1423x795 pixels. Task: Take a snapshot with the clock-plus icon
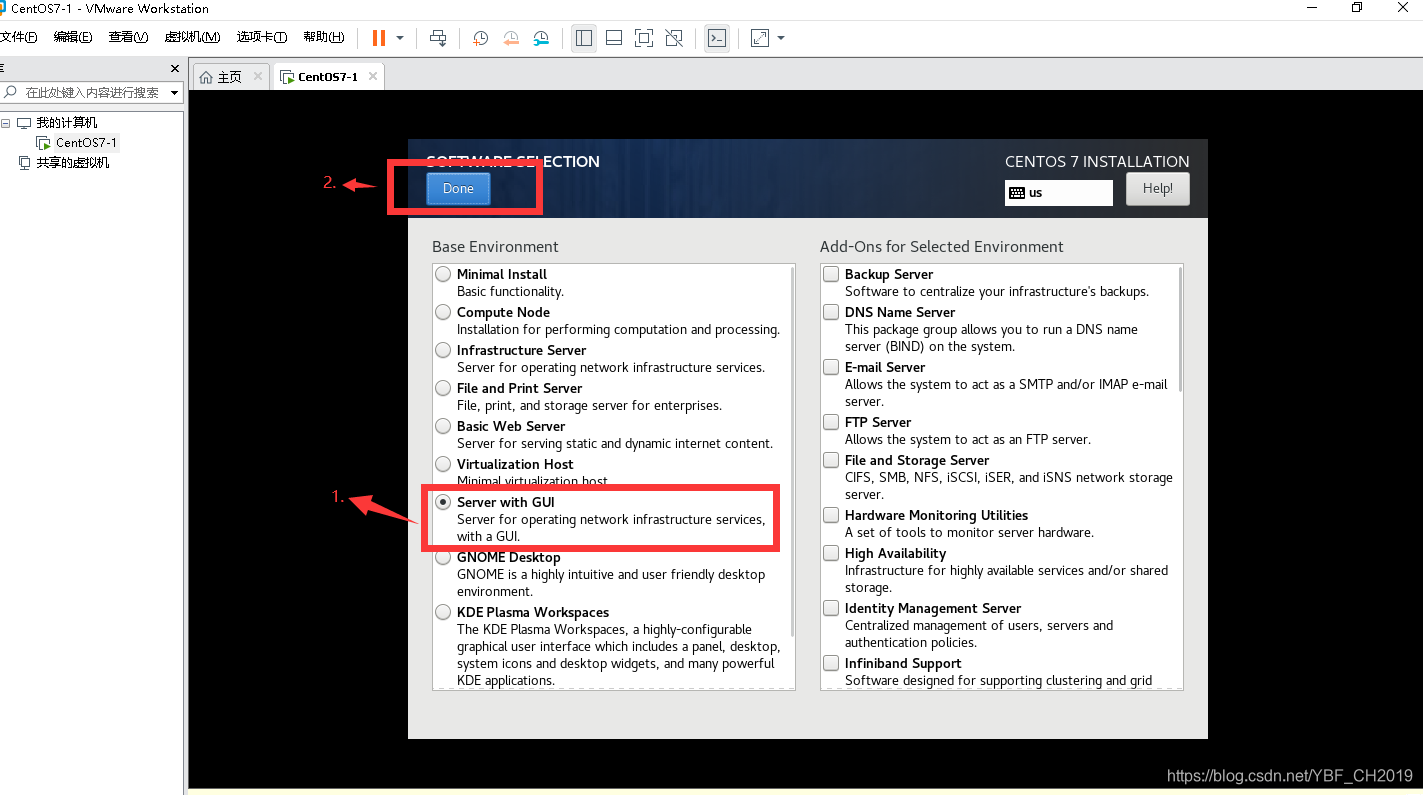480,38
